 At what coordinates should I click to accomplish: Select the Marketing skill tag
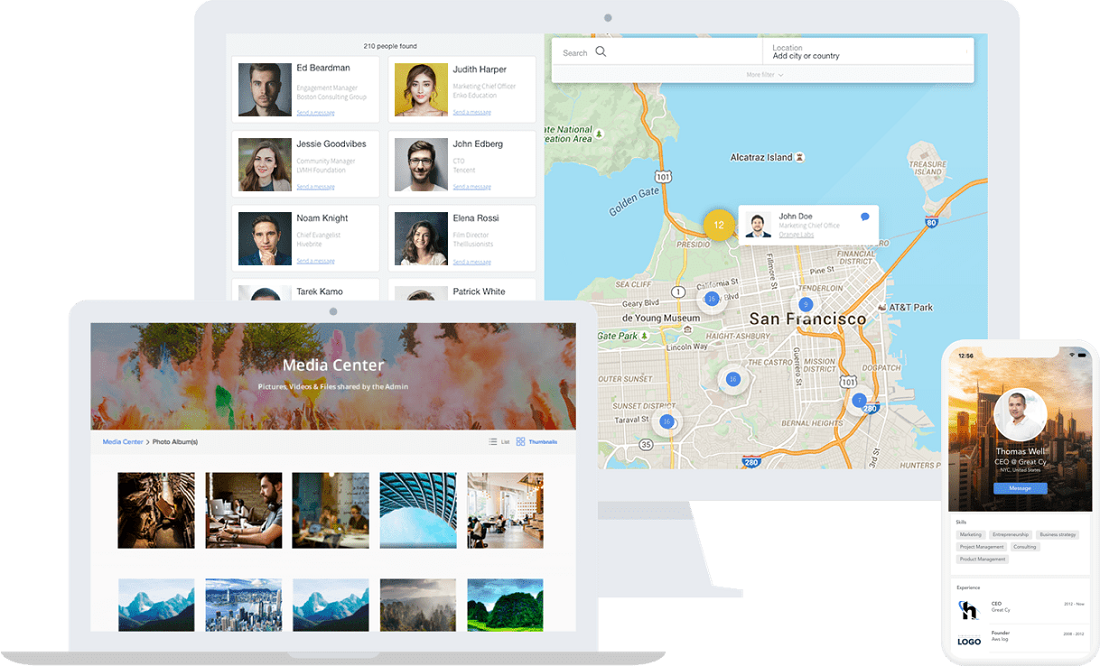(x=971, y=535)
